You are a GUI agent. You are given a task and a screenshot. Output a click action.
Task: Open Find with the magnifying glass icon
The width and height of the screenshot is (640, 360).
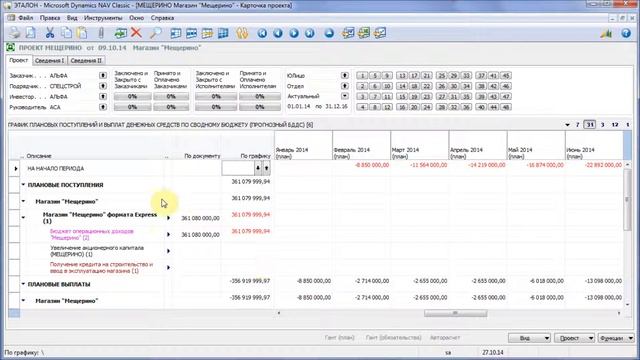tap(155, 33)
